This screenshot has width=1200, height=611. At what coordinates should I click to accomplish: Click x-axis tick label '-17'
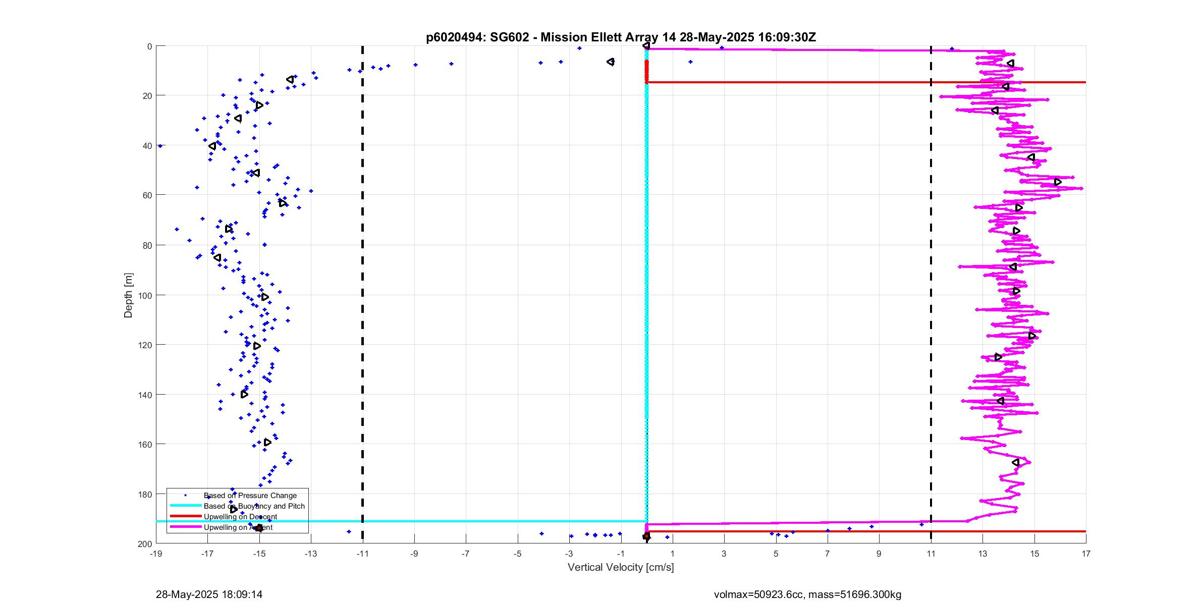(x=207, y=553)
